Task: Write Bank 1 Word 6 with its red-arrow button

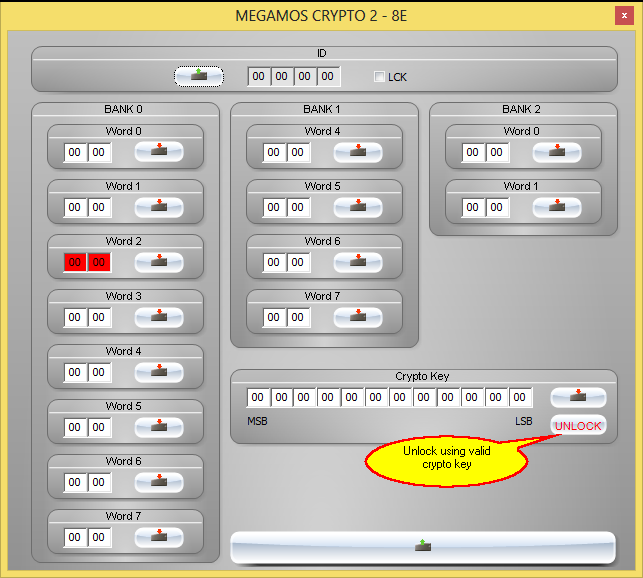Action: 358,262
